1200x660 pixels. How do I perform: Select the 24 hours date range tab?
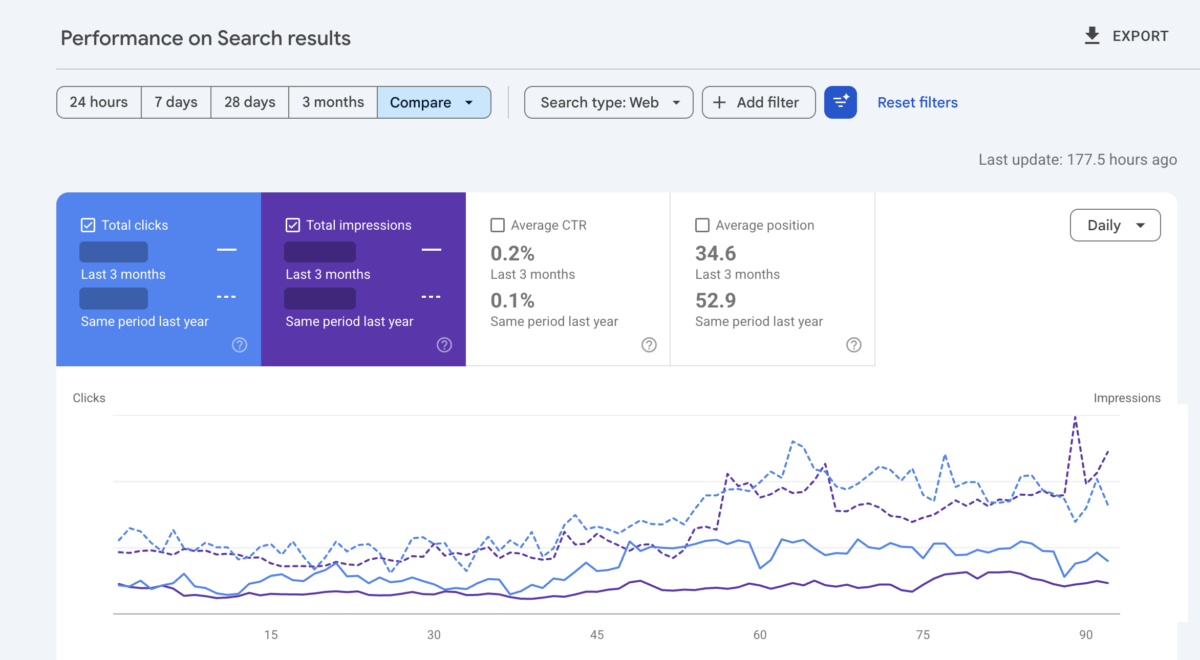tap(98, 102)
